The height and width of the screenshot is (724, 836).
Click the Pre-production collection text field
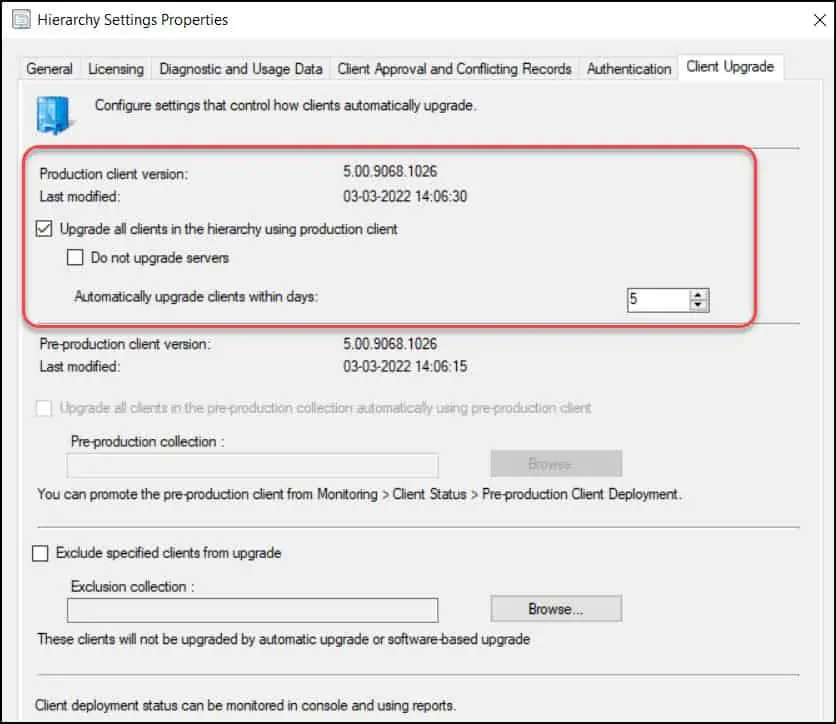coord(253,465)
